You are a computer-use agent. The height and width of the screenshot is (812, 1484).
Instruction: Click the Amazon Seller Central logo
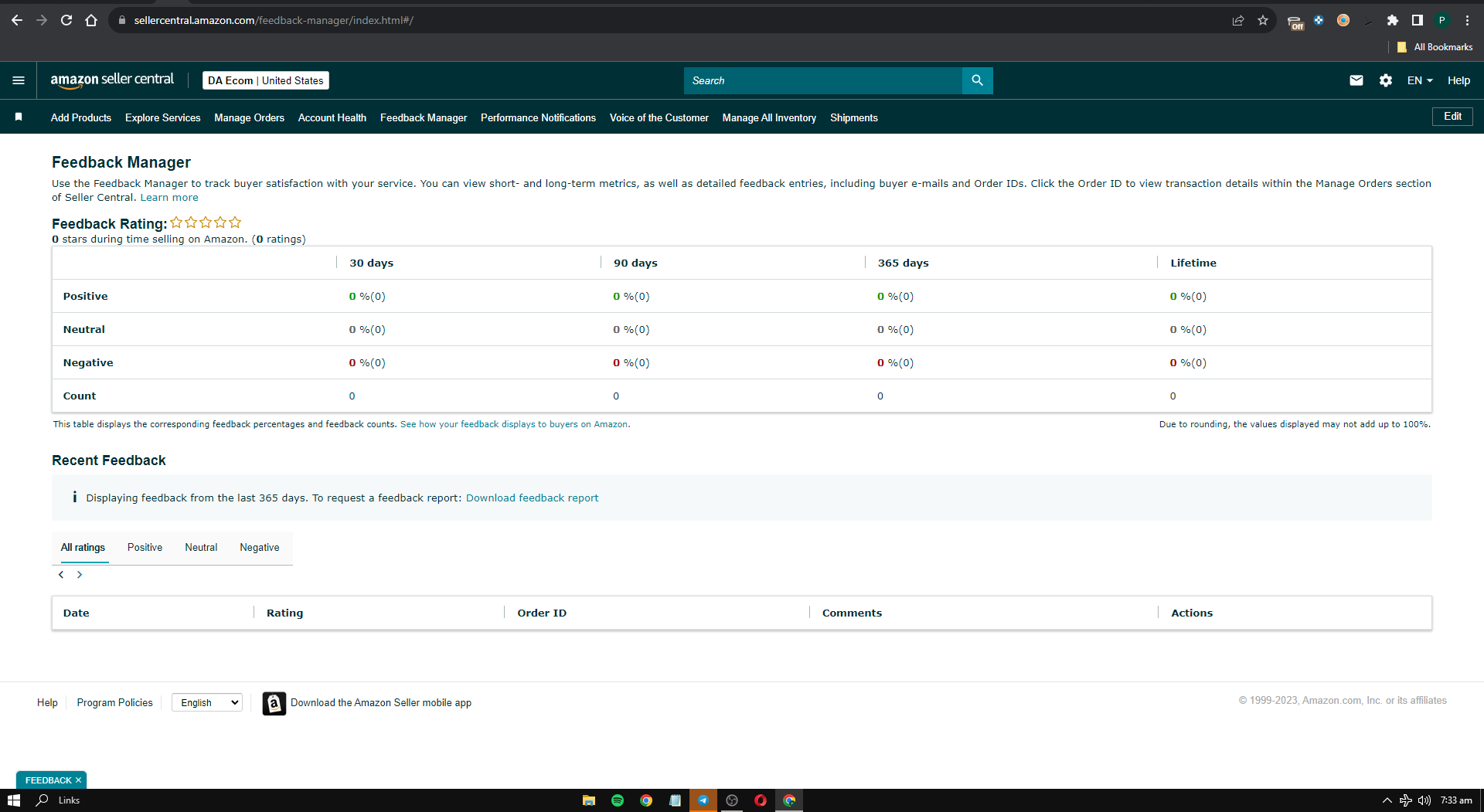point(112,80)
